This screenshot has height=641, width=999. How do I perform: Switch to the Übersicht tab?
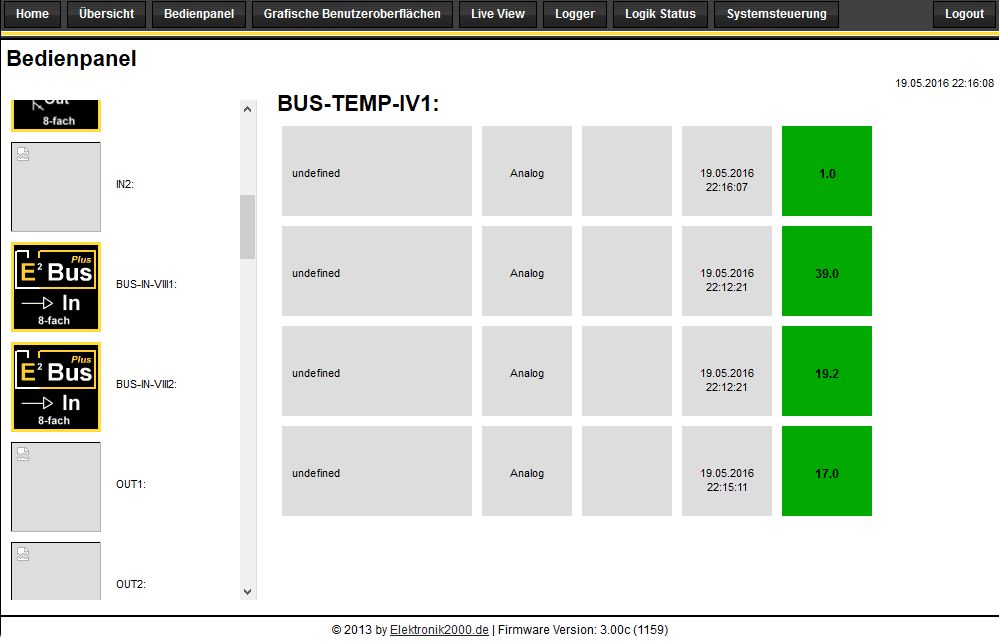pos(107,14)
